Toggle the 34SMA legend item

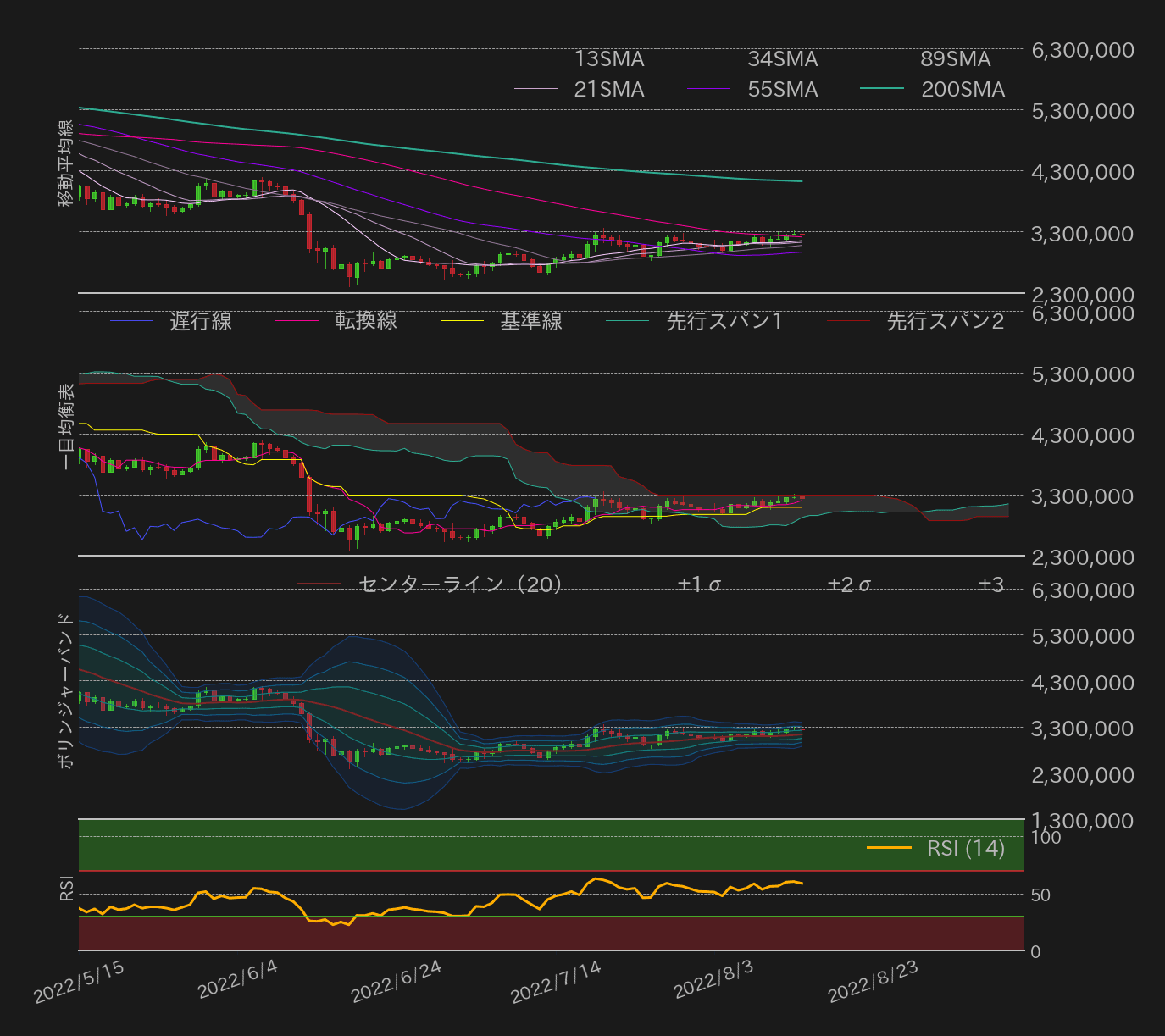782,59
